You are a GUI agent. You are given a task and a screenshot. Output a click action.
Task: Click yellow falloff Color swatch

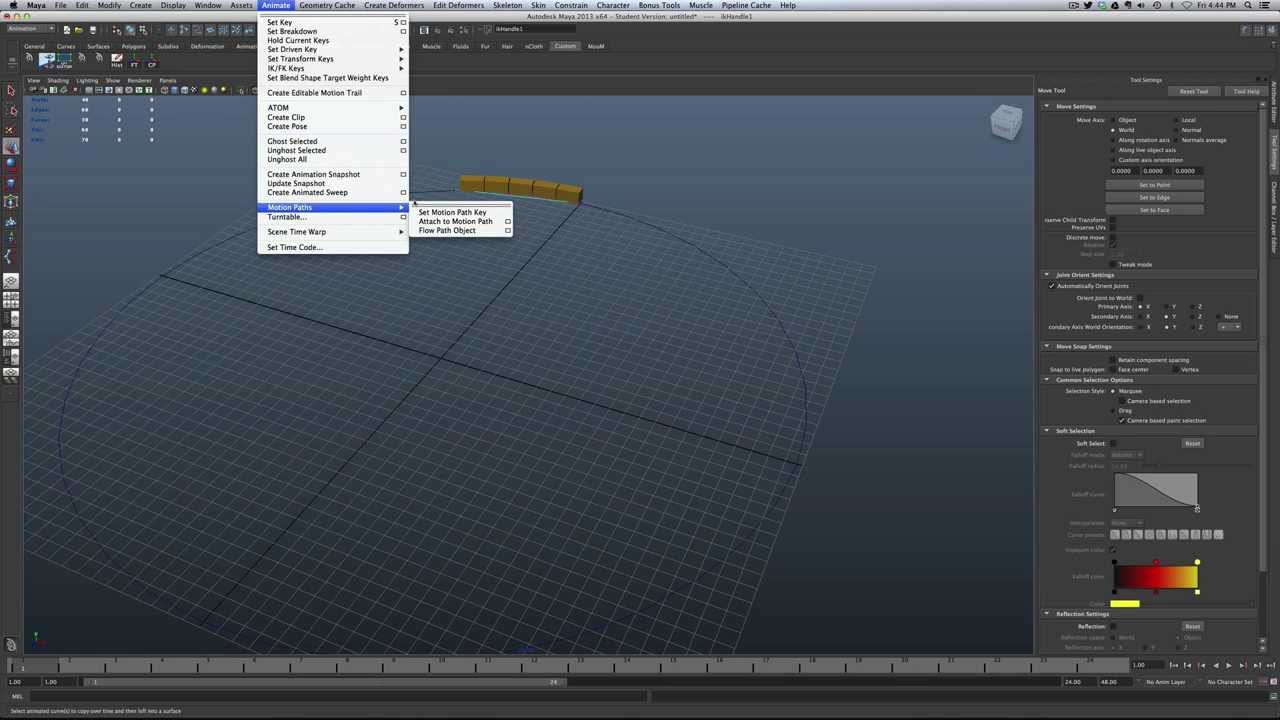pos(1124,604)
